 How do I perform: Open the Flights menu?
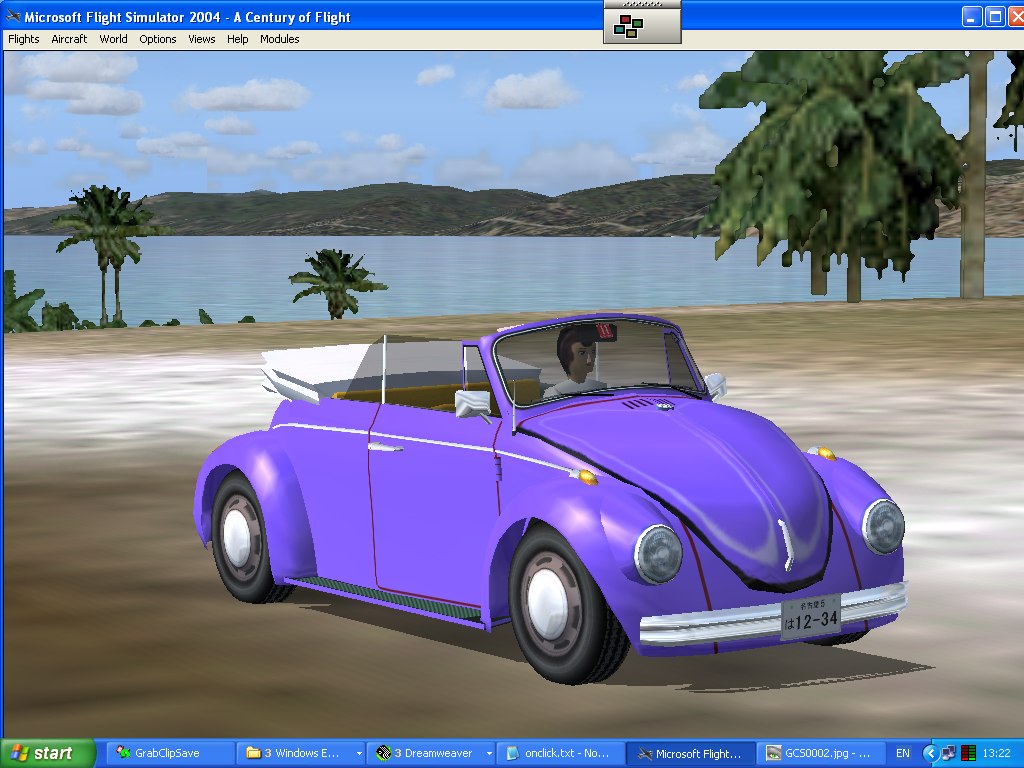click(x=24, y=39)
